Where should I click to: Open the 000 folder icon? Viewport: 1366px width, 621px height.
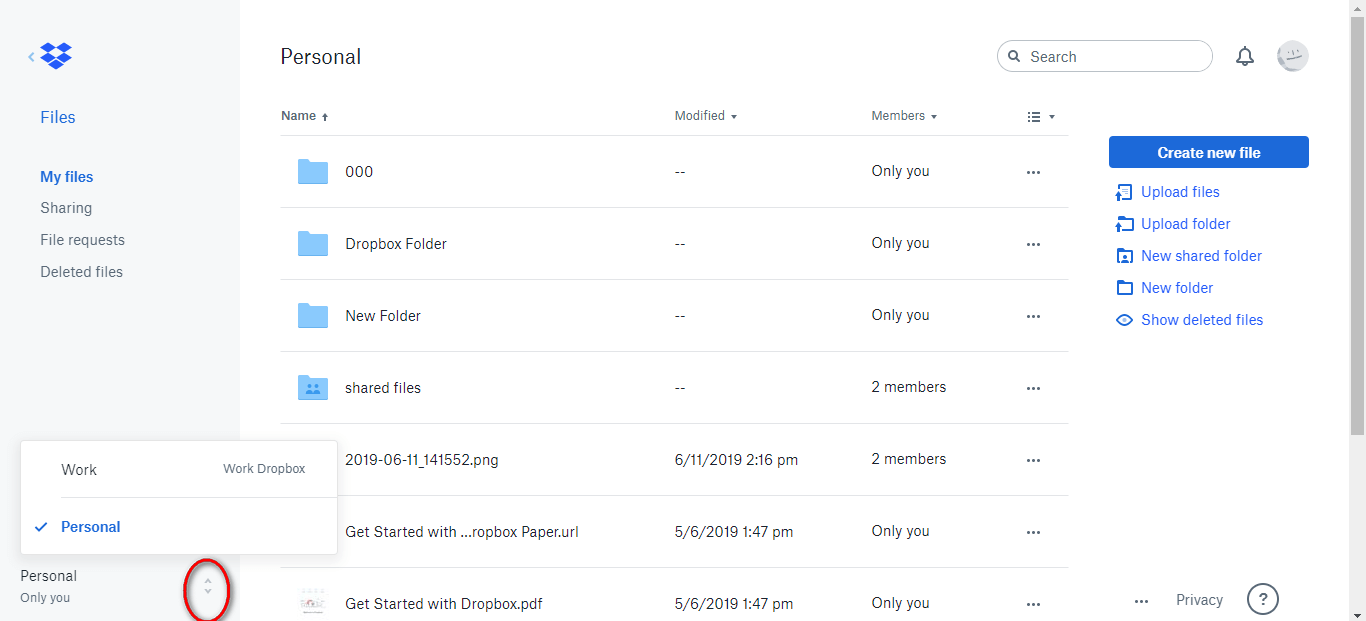313,172
